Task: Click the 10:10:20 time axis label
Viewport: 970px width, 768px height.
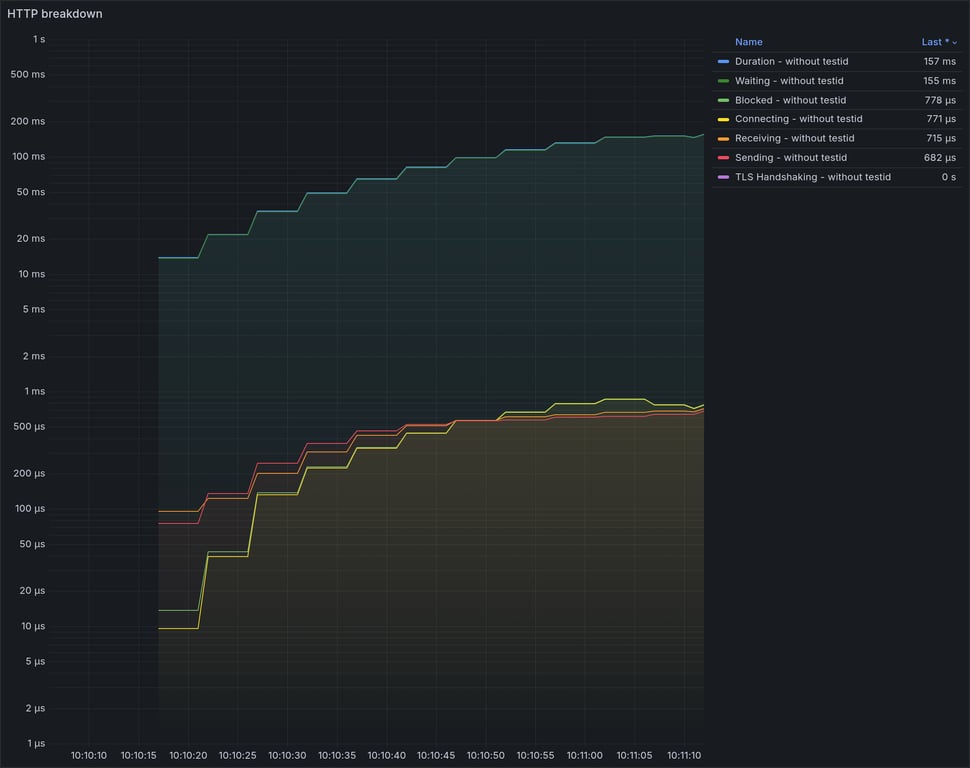Action: point(188,755)
